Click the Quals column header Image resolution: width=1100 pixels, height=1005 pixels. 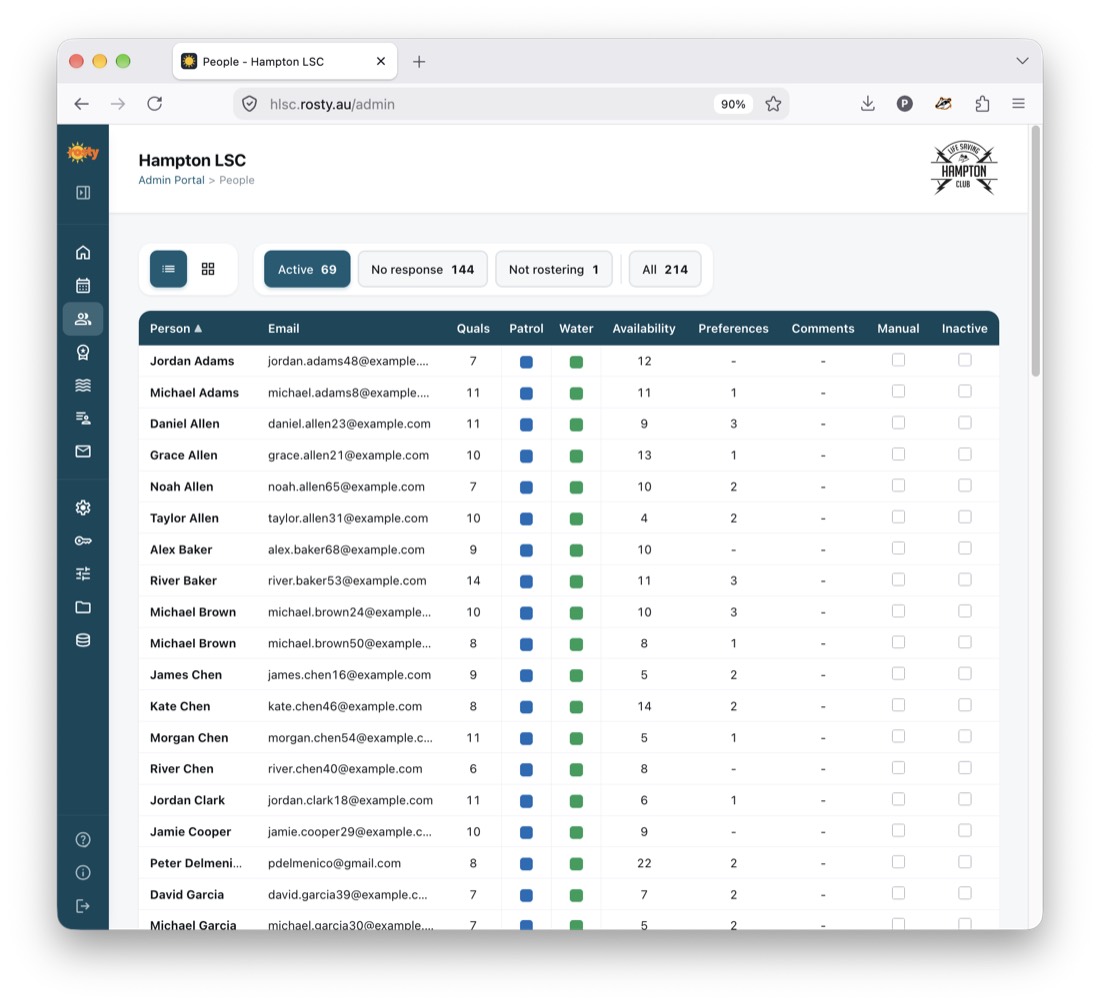point(473,328)
